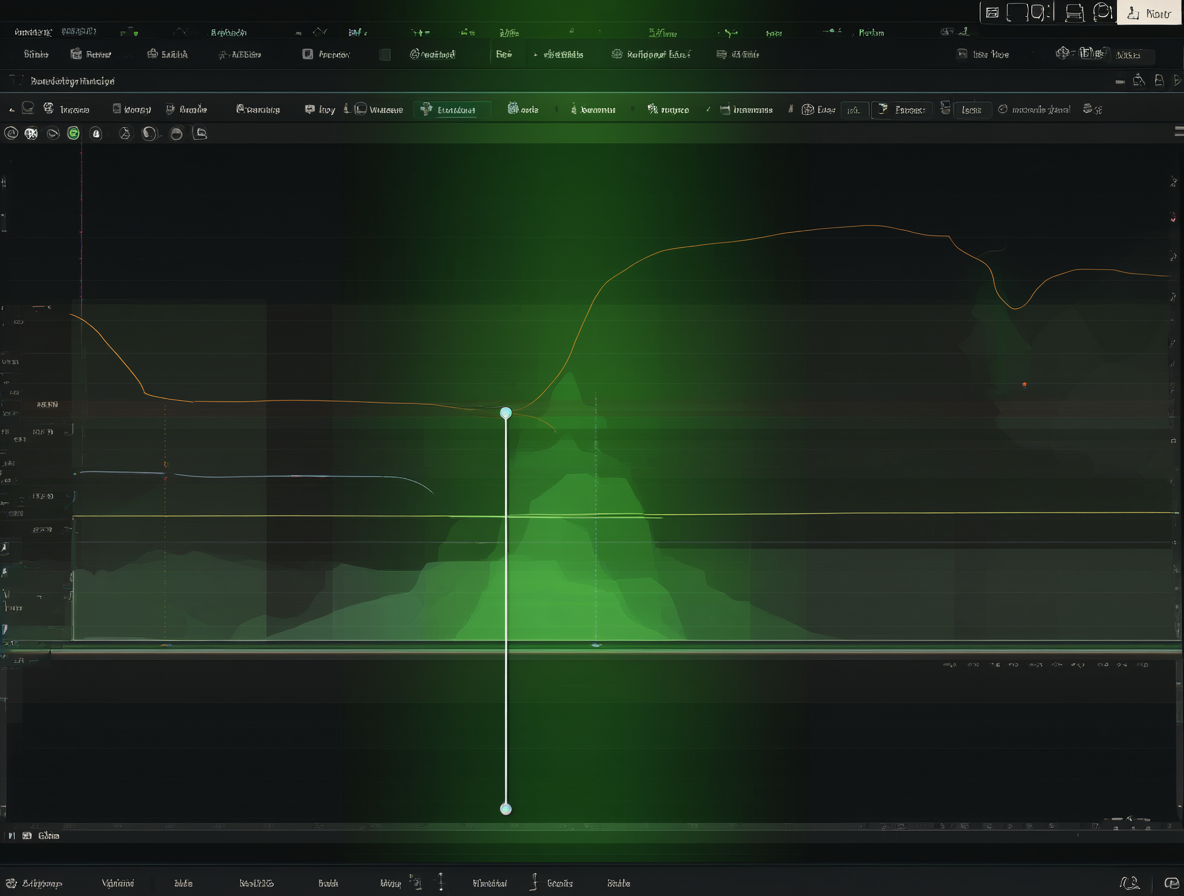This screenshot has width=1184, height=896.
Task: Click the light-colored user button at top right
Action: (1149, 13)
